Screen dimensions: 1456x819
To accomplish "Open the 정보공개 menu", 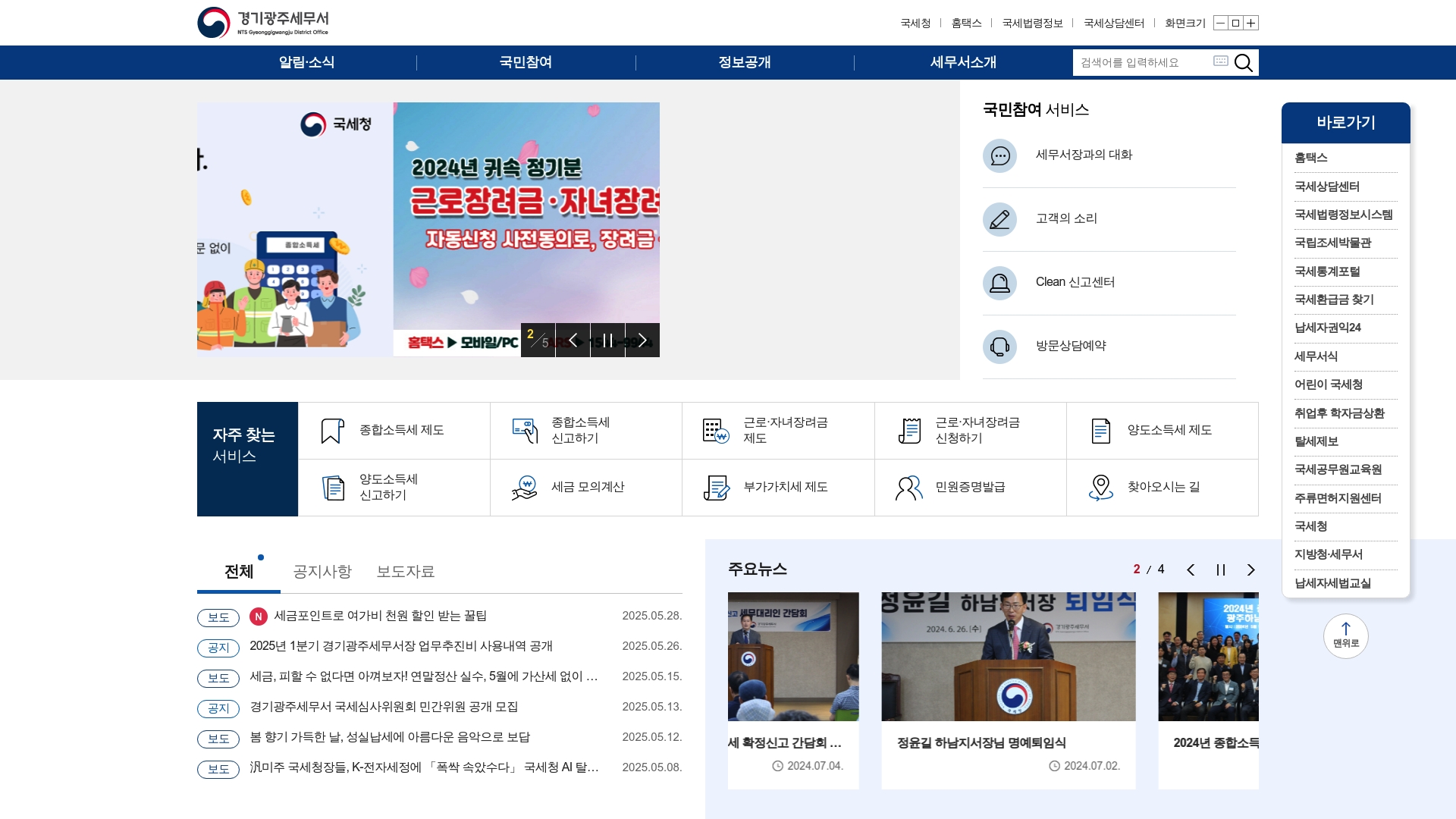I will 745,63.
